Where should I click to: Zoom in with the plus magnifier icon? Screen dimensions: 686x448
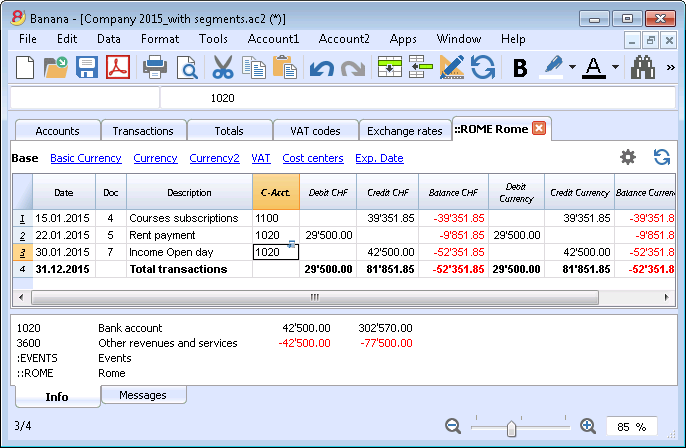coord(588,426)
